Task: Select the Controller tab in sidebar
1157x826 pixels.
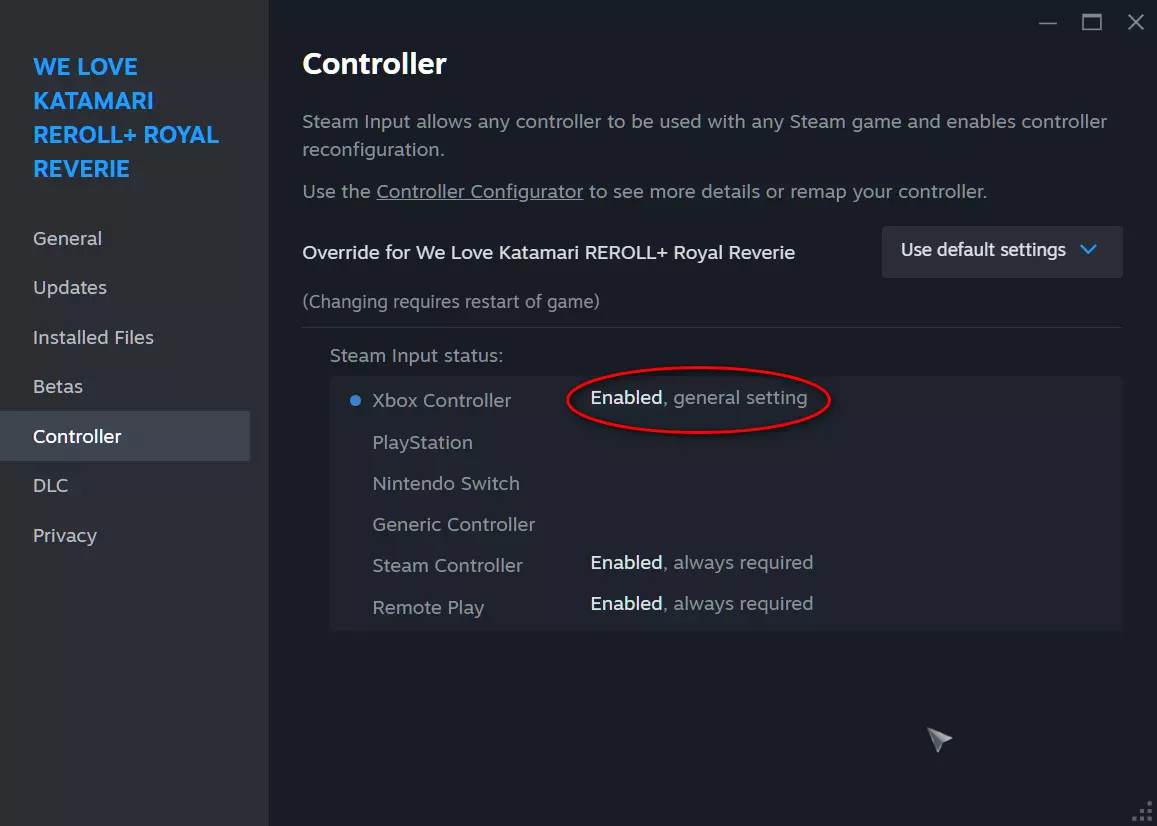Action: [x=77, y=436]
